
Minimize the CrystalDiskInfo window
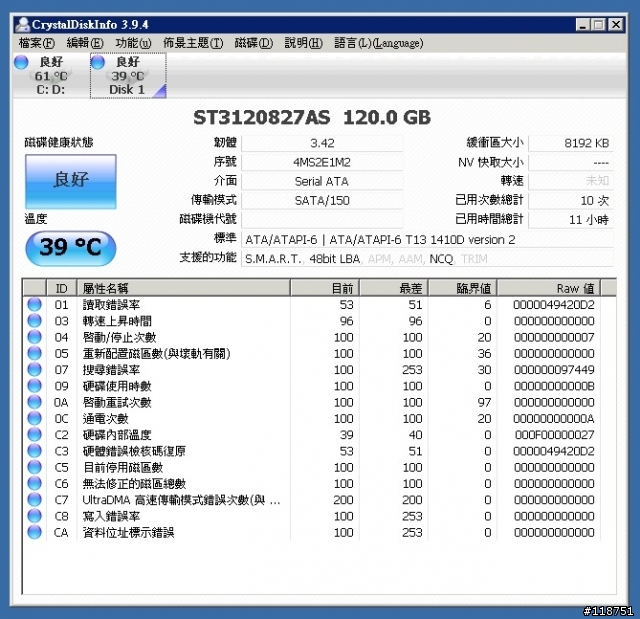tap(583, 25)
